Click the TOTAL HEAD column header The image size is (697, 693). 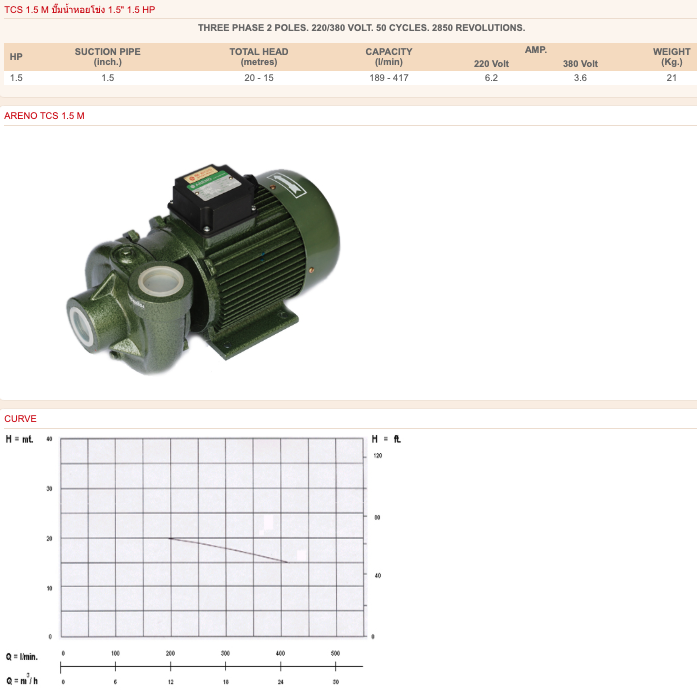[x=259, y=56]
